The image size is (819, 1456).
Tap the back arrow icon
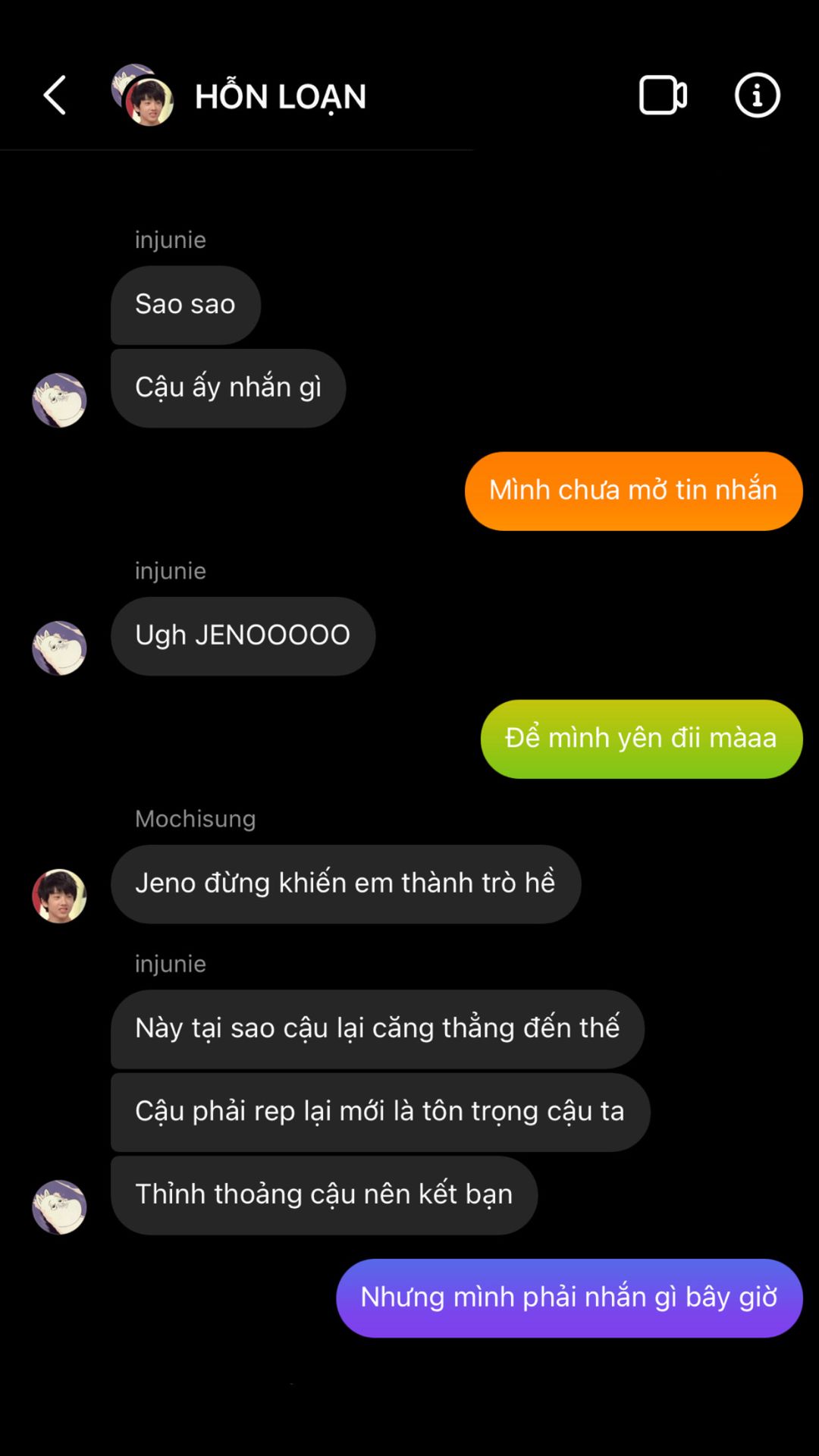click(x=55, y=96)
